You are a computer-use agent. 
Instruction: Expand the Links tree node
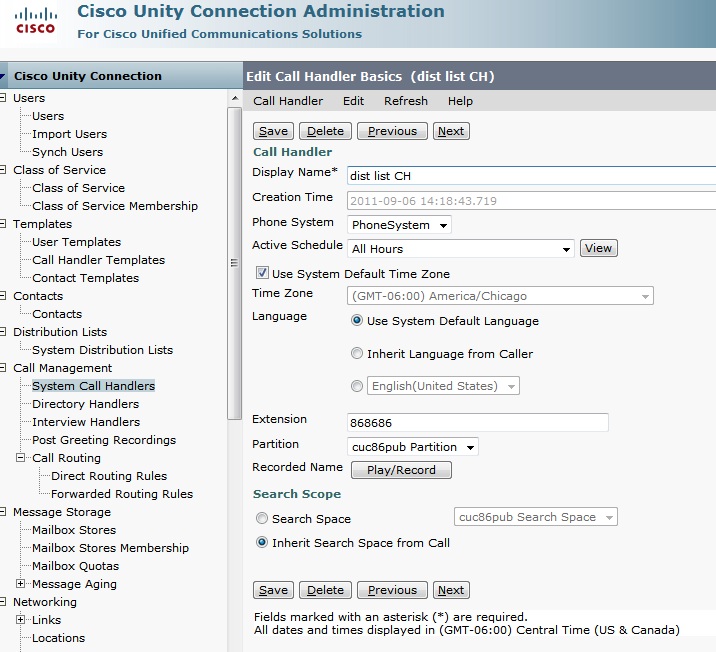tap(20, 620)
